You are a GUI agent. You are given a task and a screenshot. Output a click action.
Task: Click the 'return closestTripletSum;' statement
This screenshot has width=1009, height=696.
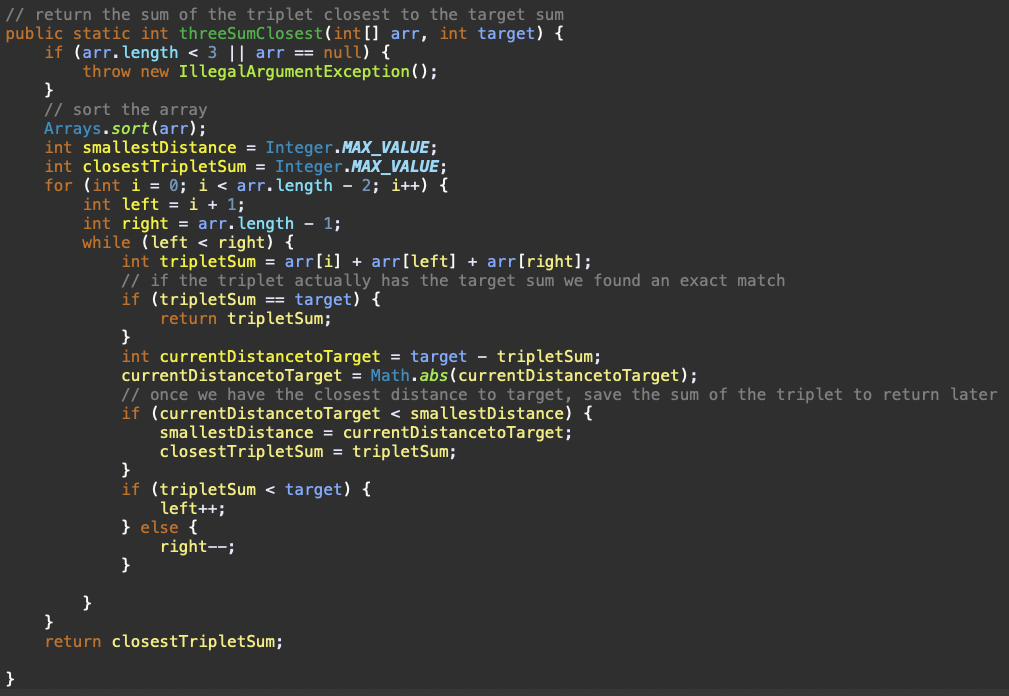pos(164,641)
